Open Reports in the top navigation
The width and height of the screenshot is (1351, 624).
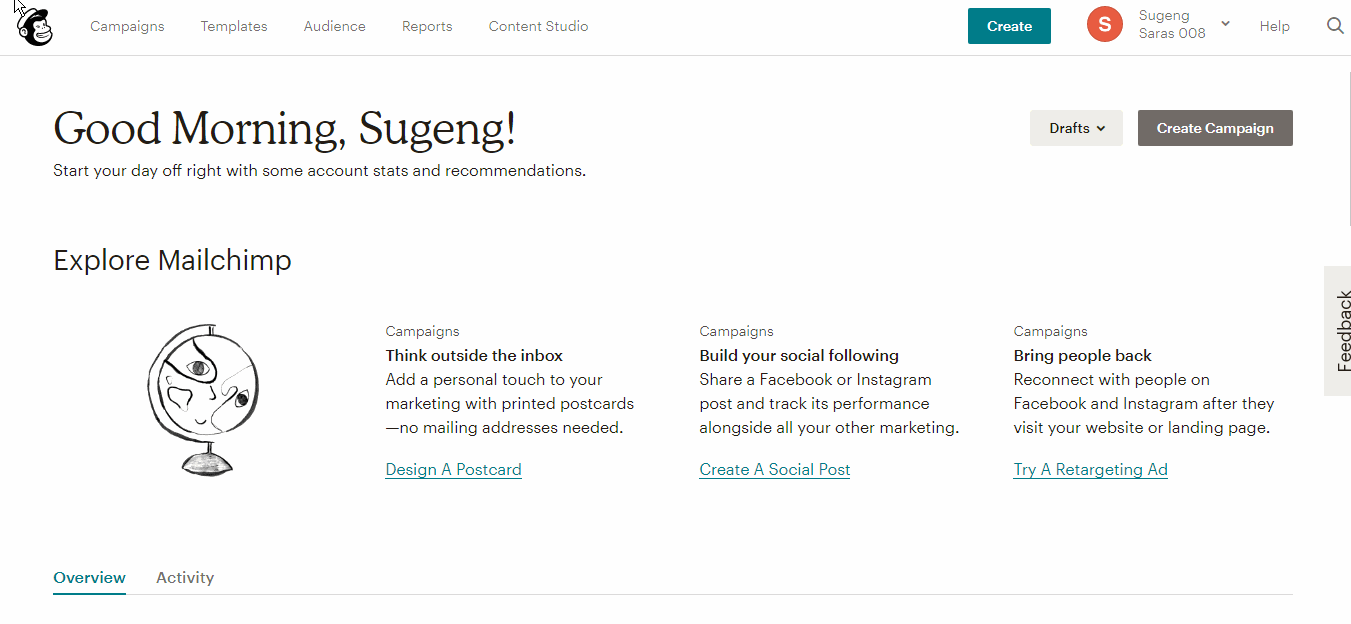(427, 26)
